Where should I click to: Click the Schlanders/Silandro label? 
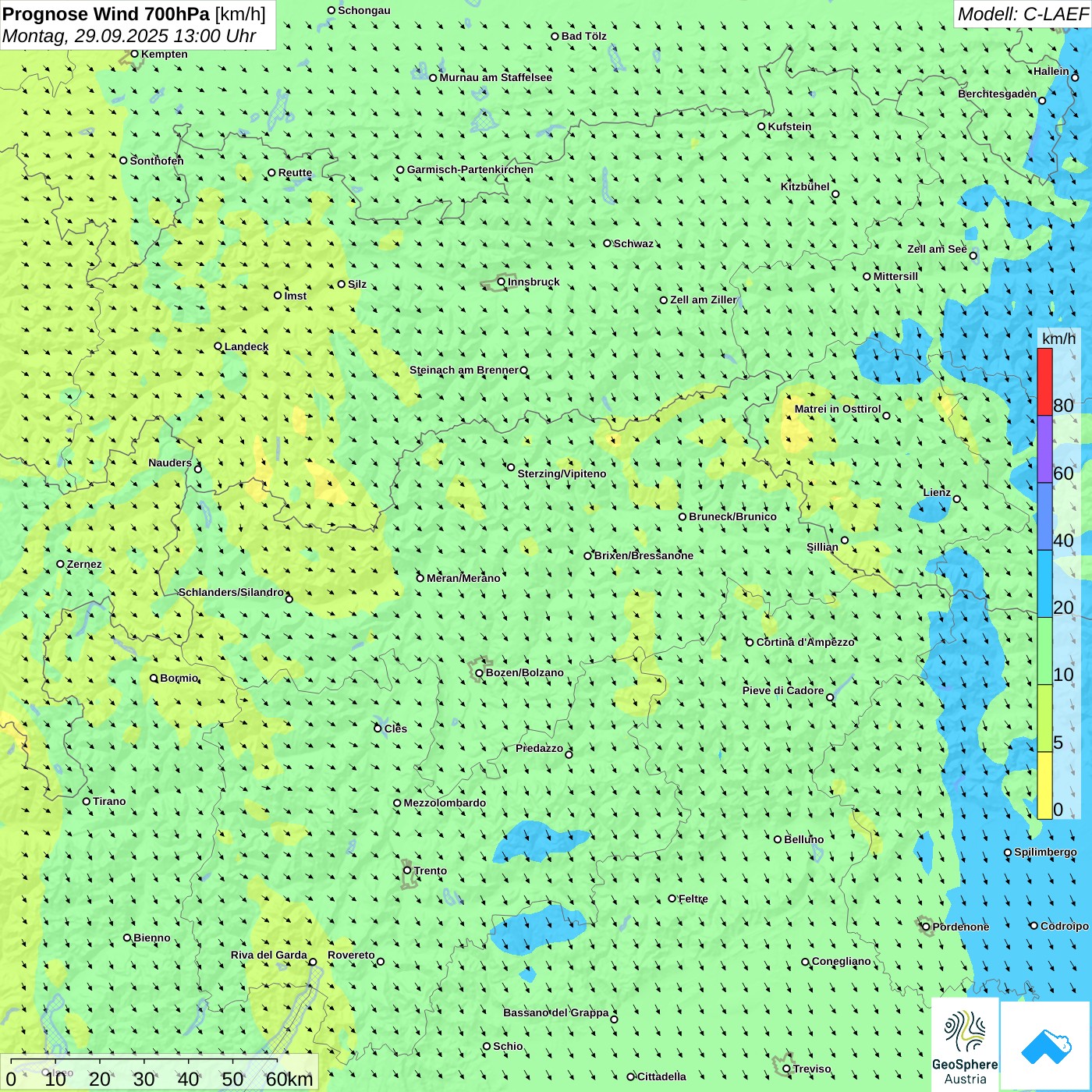(231, 592)
